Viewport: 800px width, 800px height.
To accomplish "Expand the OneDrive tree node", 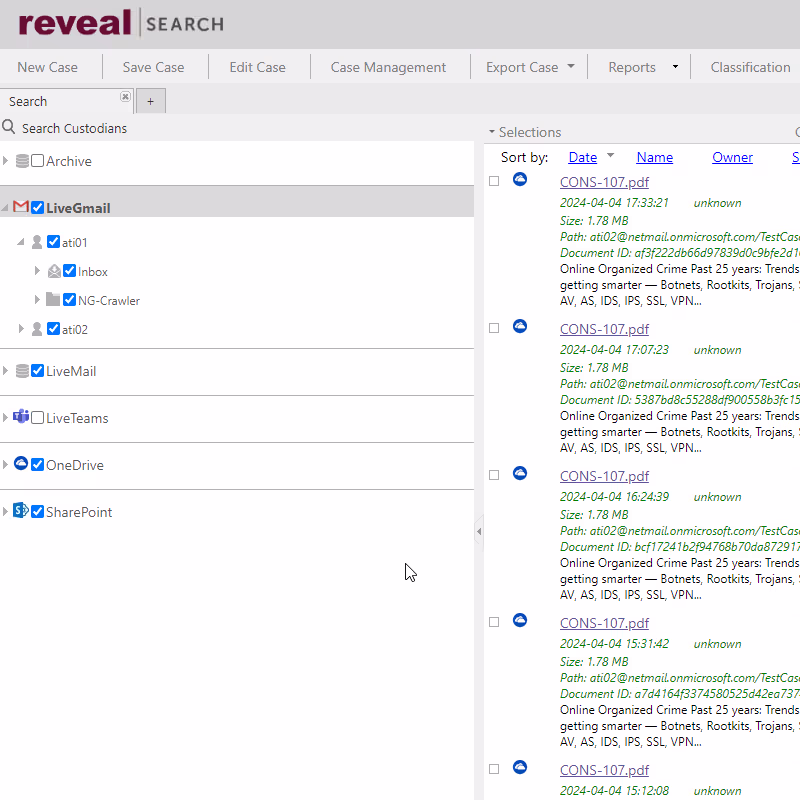I will click(5, 465).
